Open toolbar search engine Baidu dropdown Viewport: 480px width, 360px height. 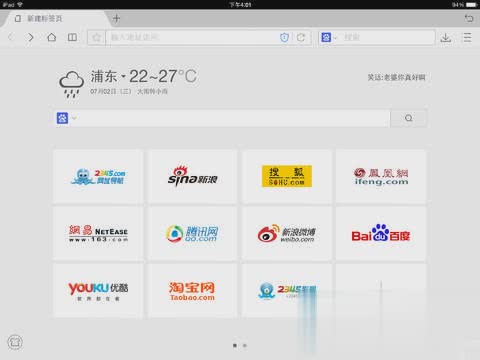pos(329,37)
